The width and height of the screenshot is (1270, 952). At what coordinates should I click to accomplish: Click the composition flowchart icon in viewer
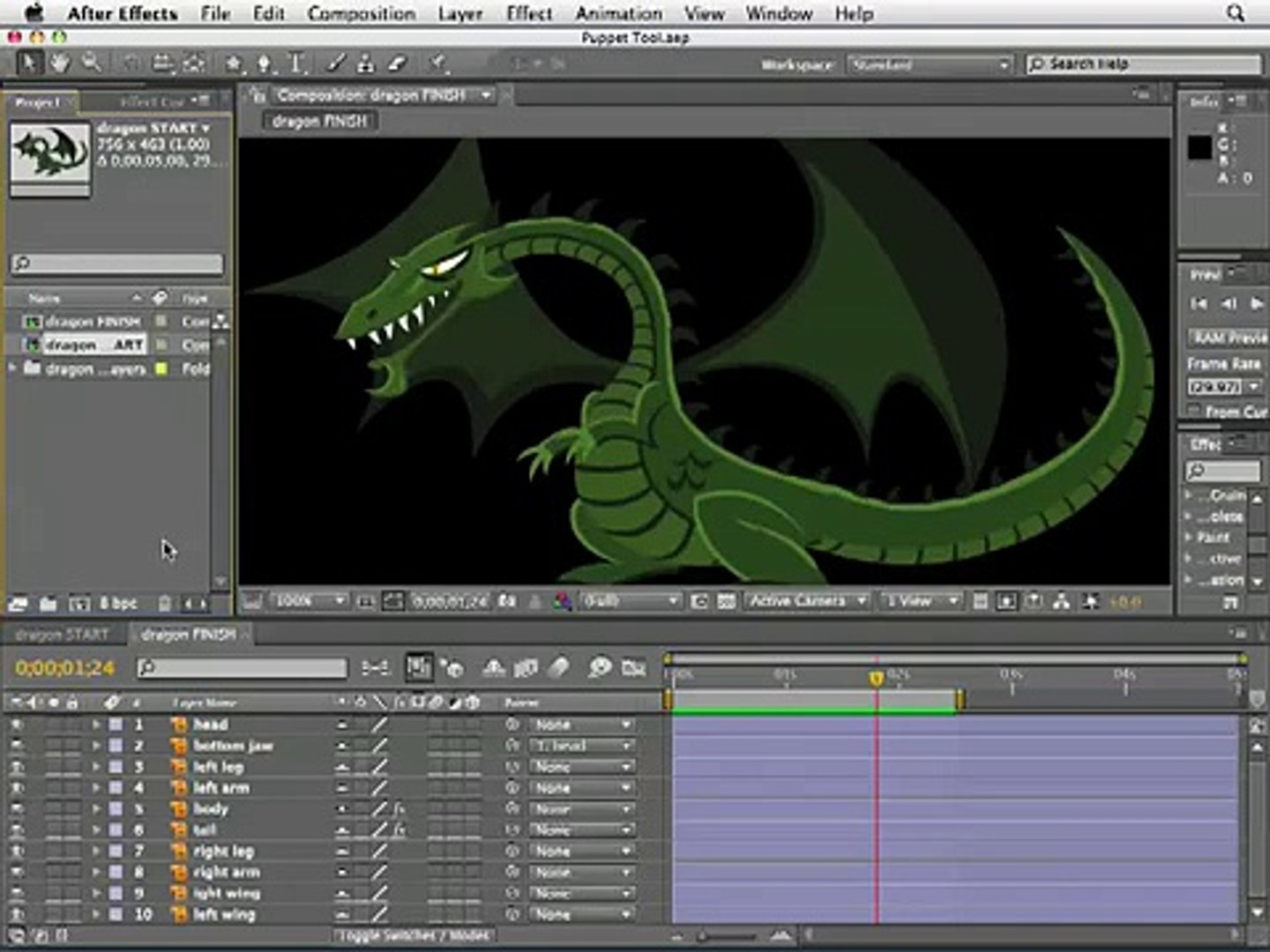coord(1062,601)
